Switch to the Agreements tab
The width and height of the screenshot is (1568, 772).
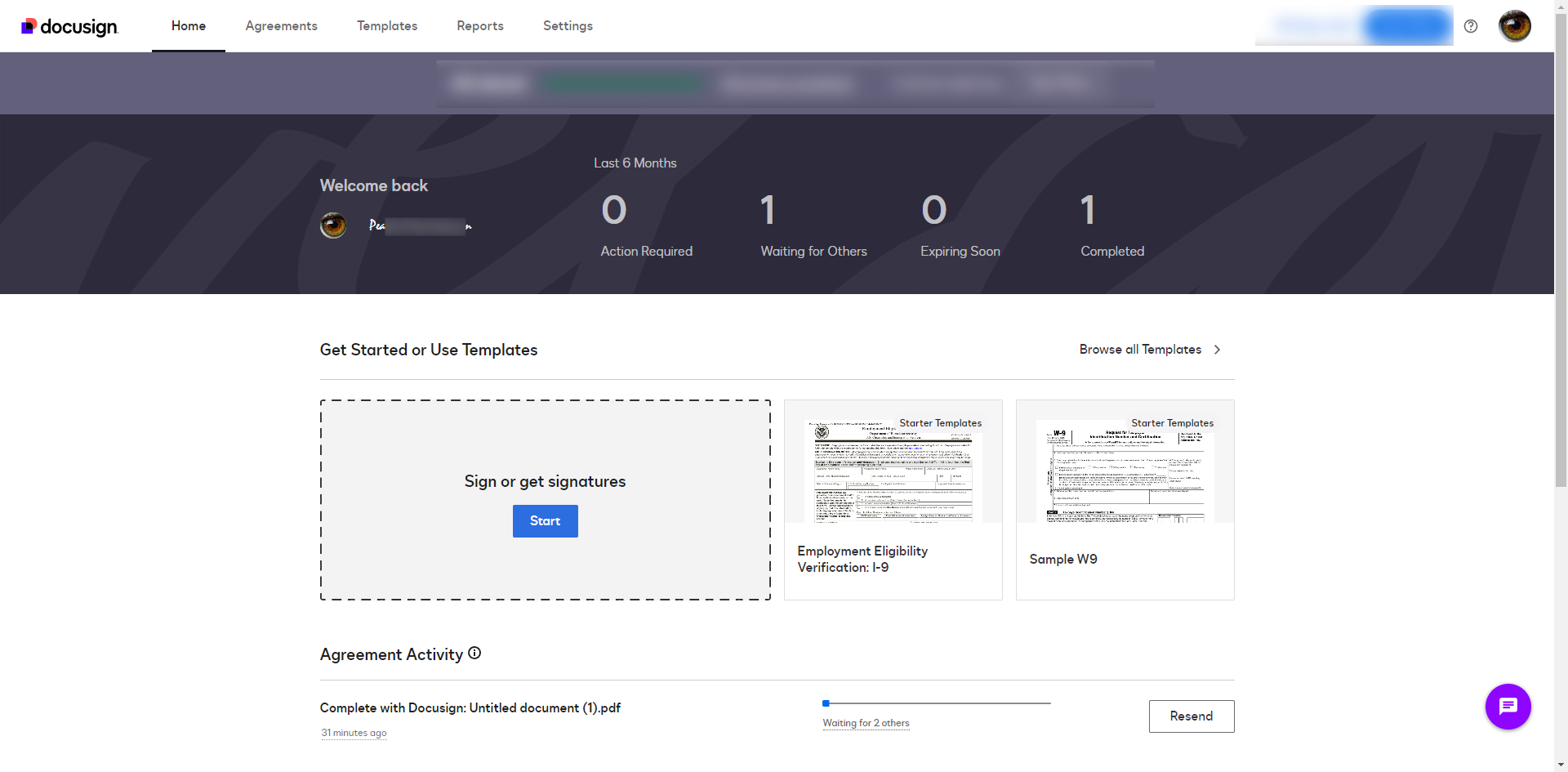click(281, 25)
